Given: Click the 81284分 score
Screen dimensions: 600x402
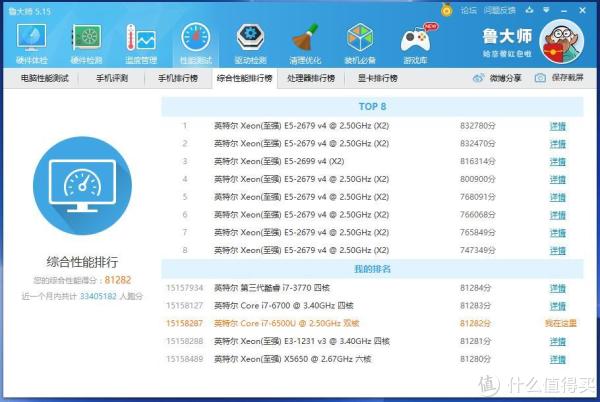Looking at the screenshot, I should 475,288.
